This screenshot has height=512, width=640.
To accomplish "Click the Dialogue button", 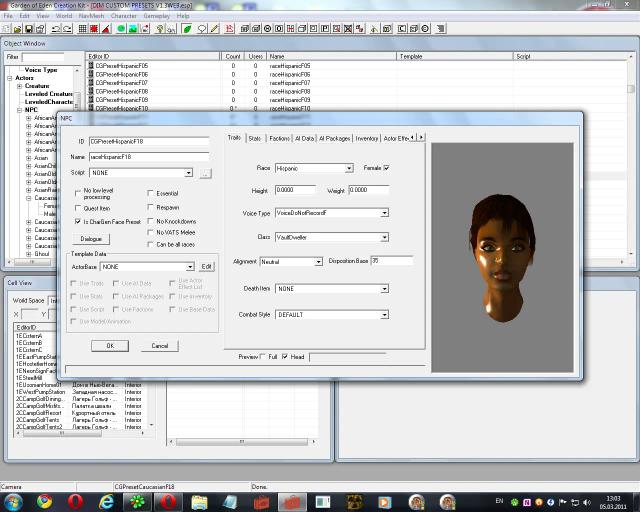I will point(91,239).
